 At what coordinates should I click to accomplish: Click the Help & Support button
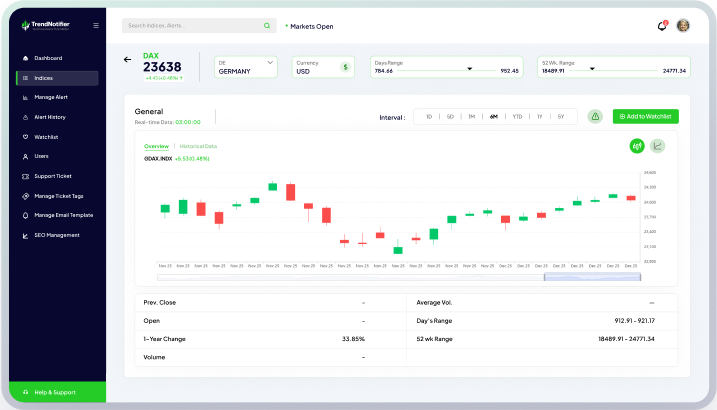tap(53, 391)
